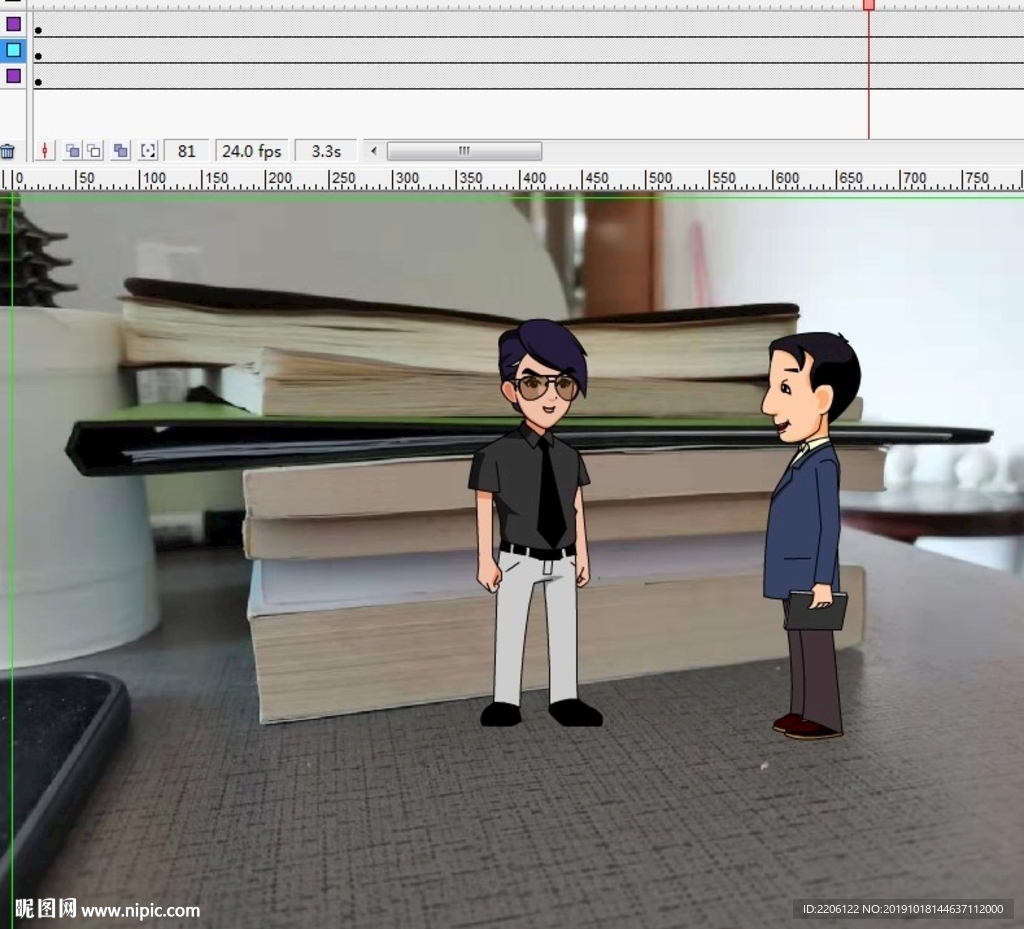Screen dimensions: 1024x929
Task: Click the elapsed time 3.3s field
Action: point(326,151)
